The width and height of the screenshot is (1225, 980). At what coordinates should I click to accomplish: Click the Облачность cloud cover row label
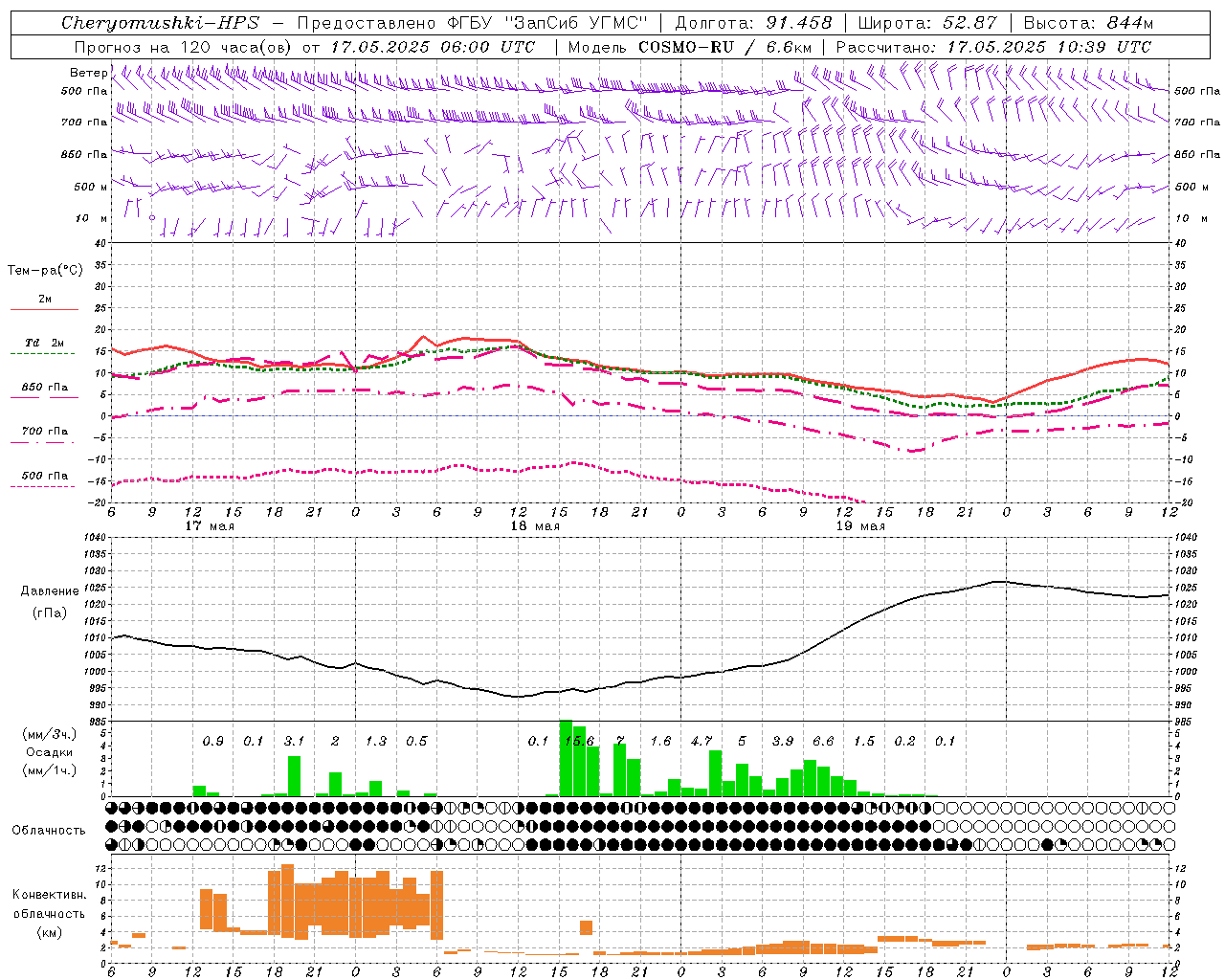[x=49, y=830]
